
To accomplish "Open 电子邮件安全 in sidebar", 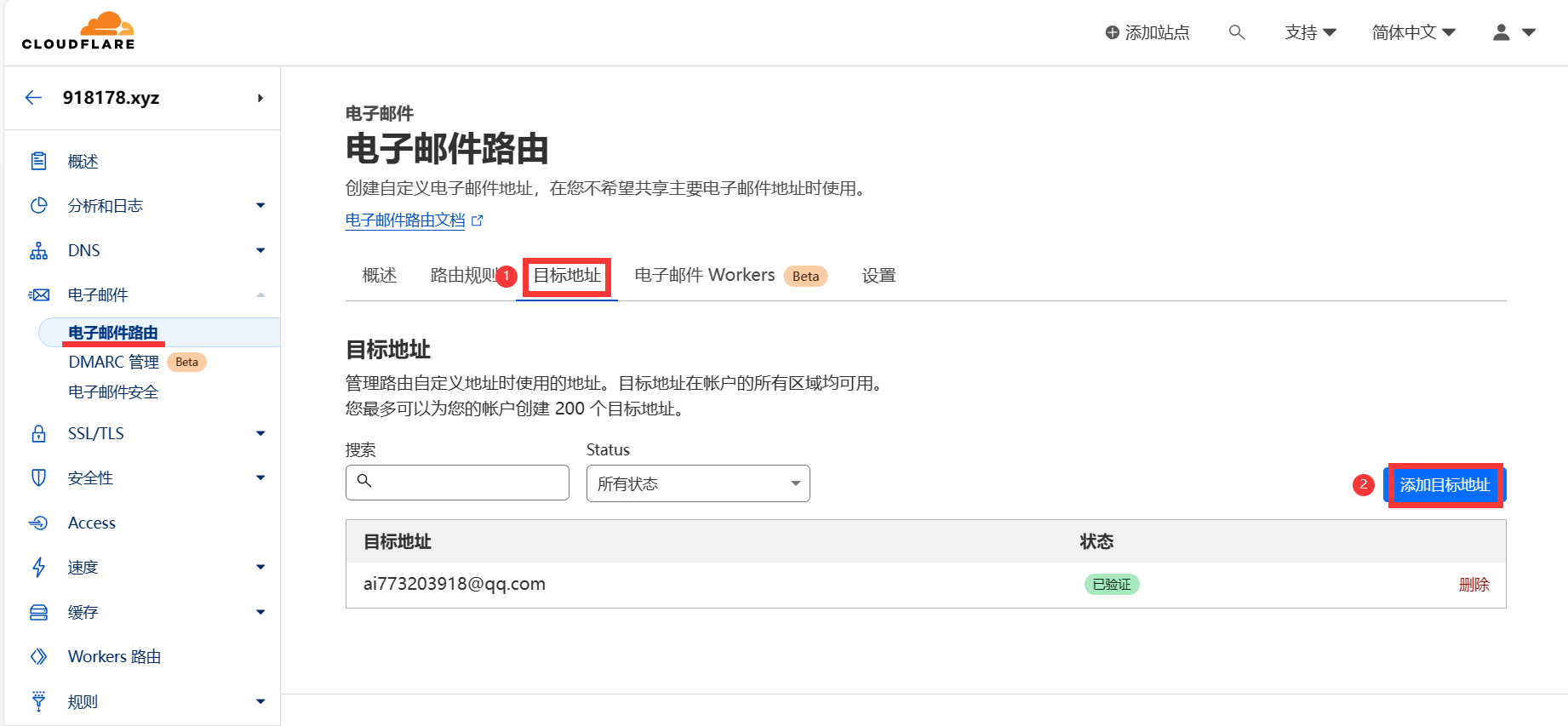I will click(113, 392).
